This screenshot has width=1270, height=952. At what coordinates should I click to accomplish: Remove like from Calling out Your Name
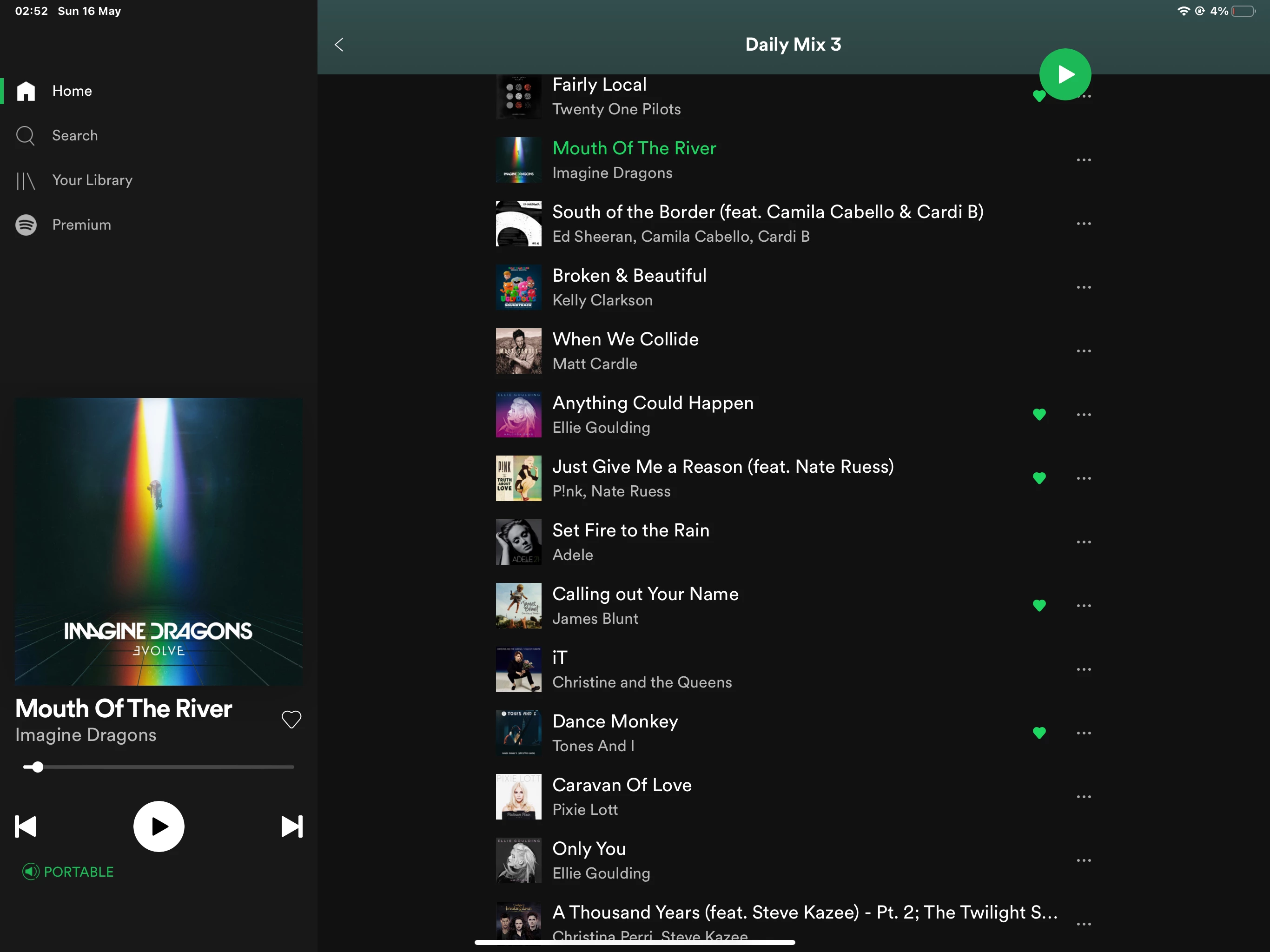click(1038, 605)
